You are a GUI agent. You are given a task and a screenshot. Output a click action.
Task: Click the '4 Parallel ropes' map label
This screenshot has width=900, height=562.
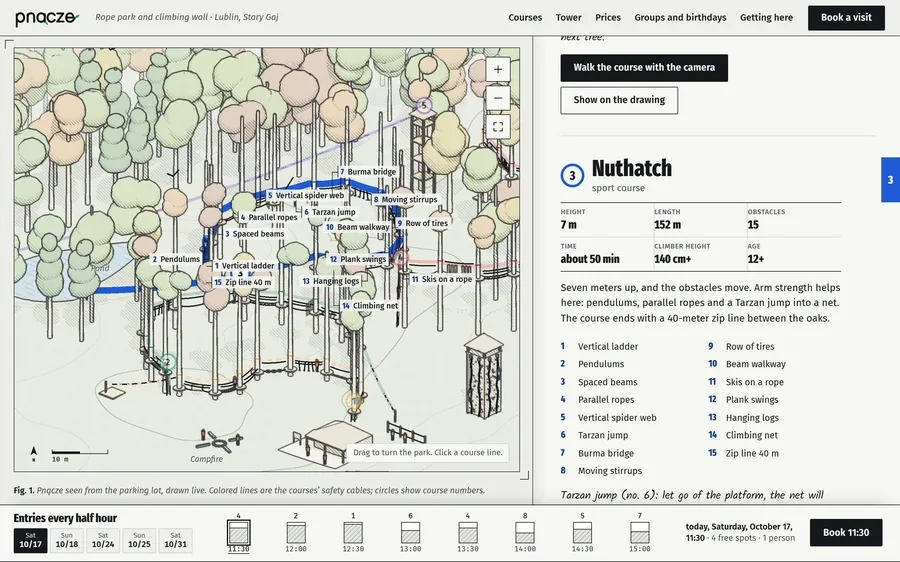[x=269, y=218]
